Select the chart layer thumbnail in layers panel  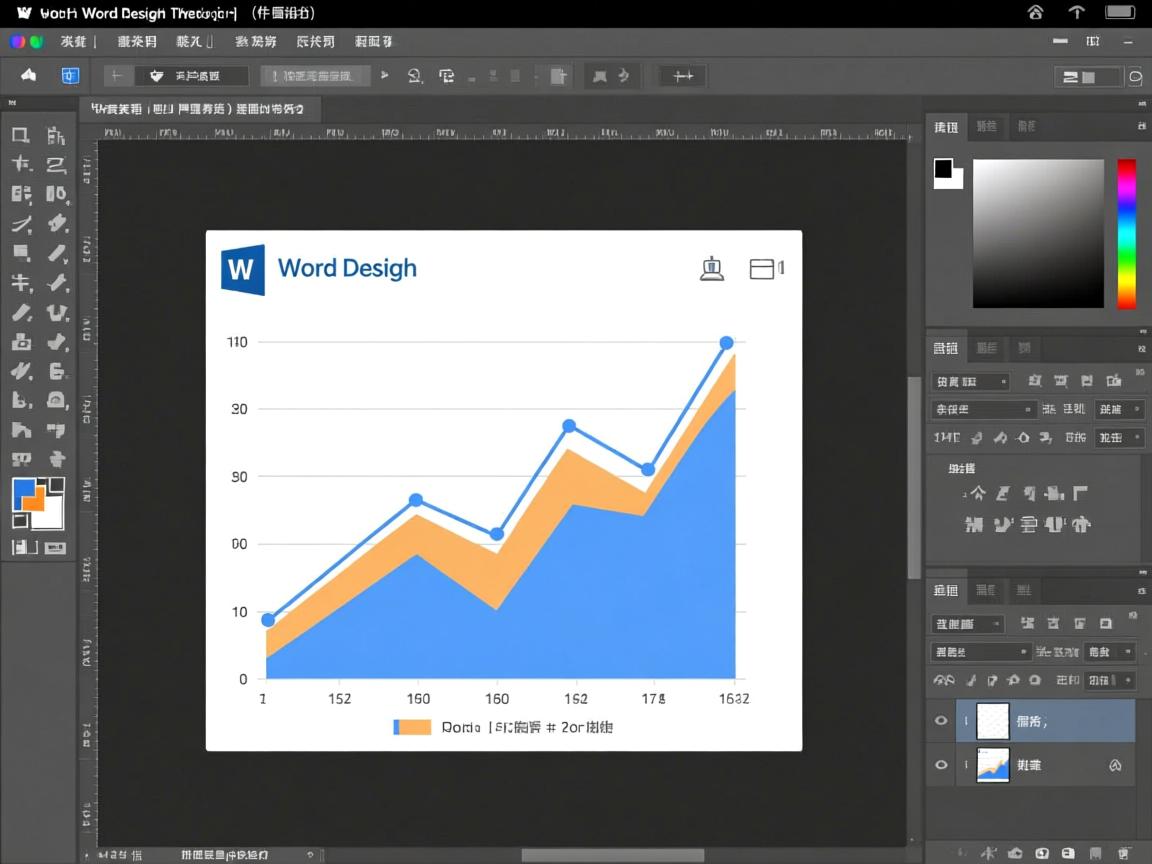pos(993,765)
